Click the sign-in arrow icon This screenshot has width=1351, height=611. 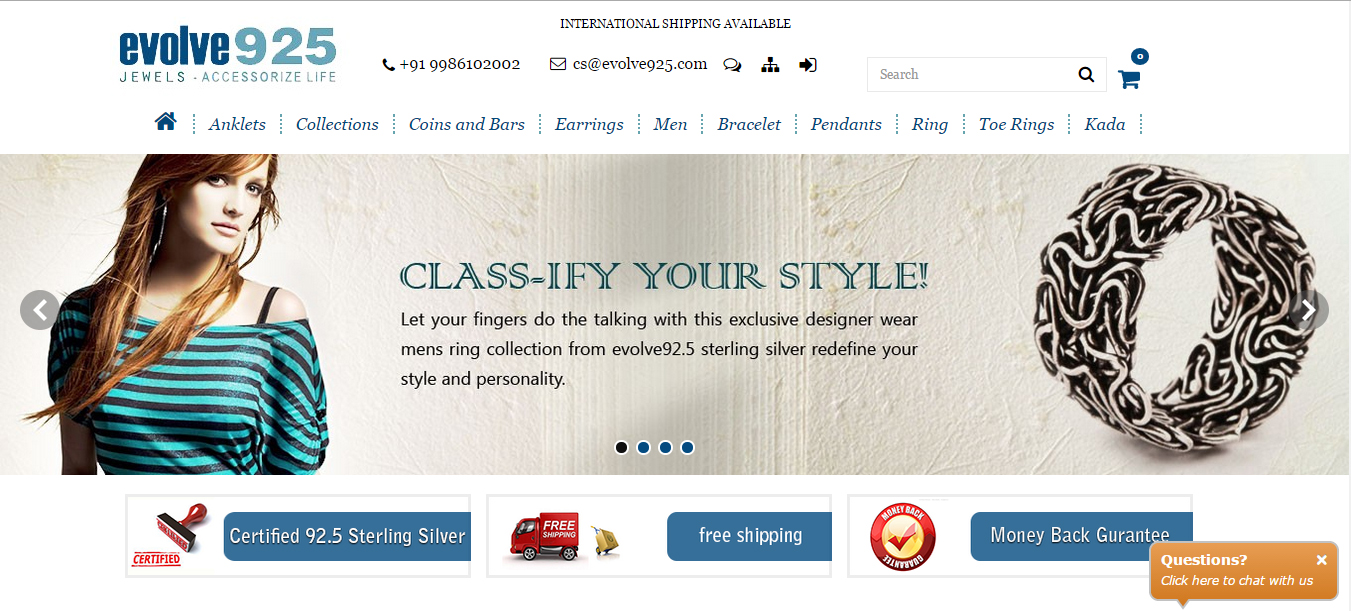tap(808, 65)
